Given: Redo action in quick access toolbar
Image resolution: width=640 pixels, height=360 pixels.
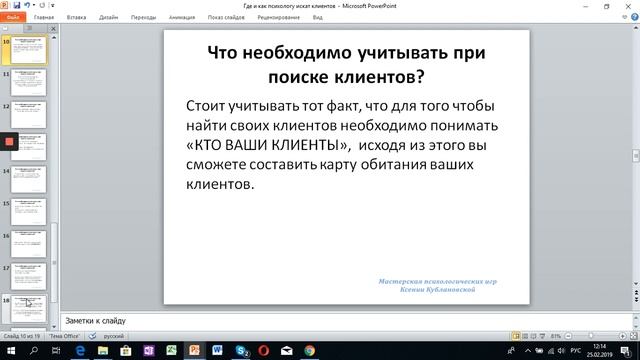Looking at the screenshot, I should click(x=42, y=5).
